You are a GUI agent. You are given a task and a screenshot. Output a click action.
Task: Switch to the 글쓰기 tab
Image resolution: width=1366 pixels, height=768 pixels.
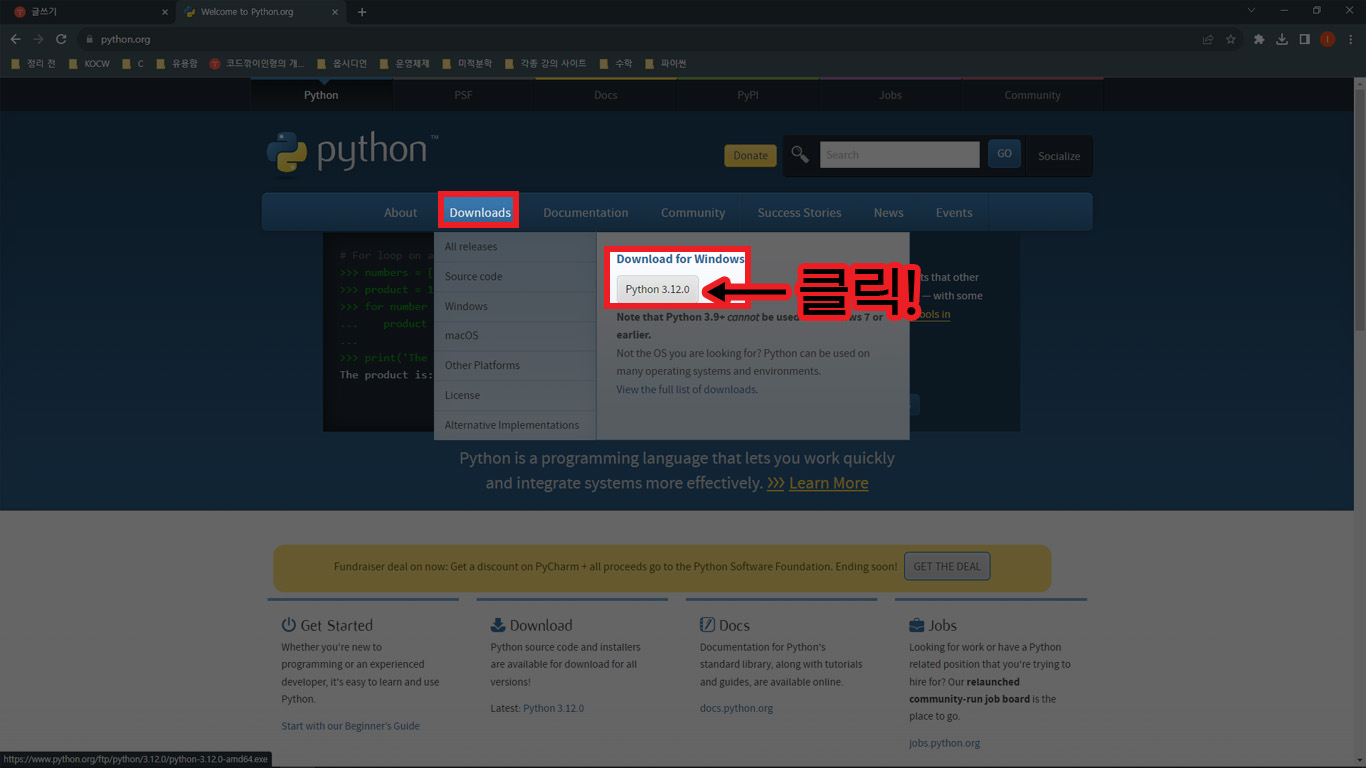(x=88, y=12)
